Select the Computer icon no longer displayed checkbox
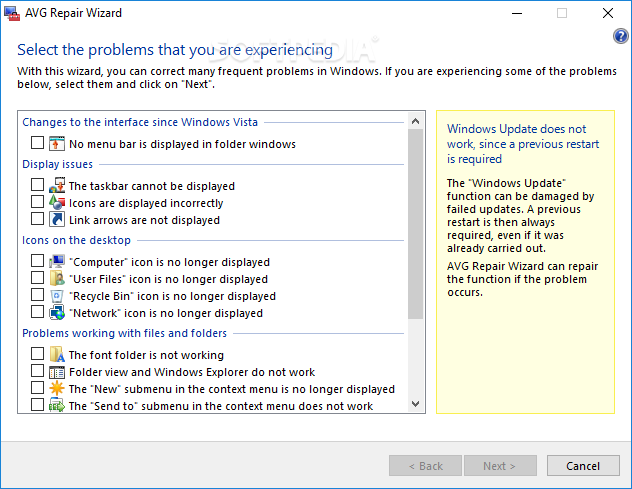Viewport: 632px width, 489px height. coord(37,260)
